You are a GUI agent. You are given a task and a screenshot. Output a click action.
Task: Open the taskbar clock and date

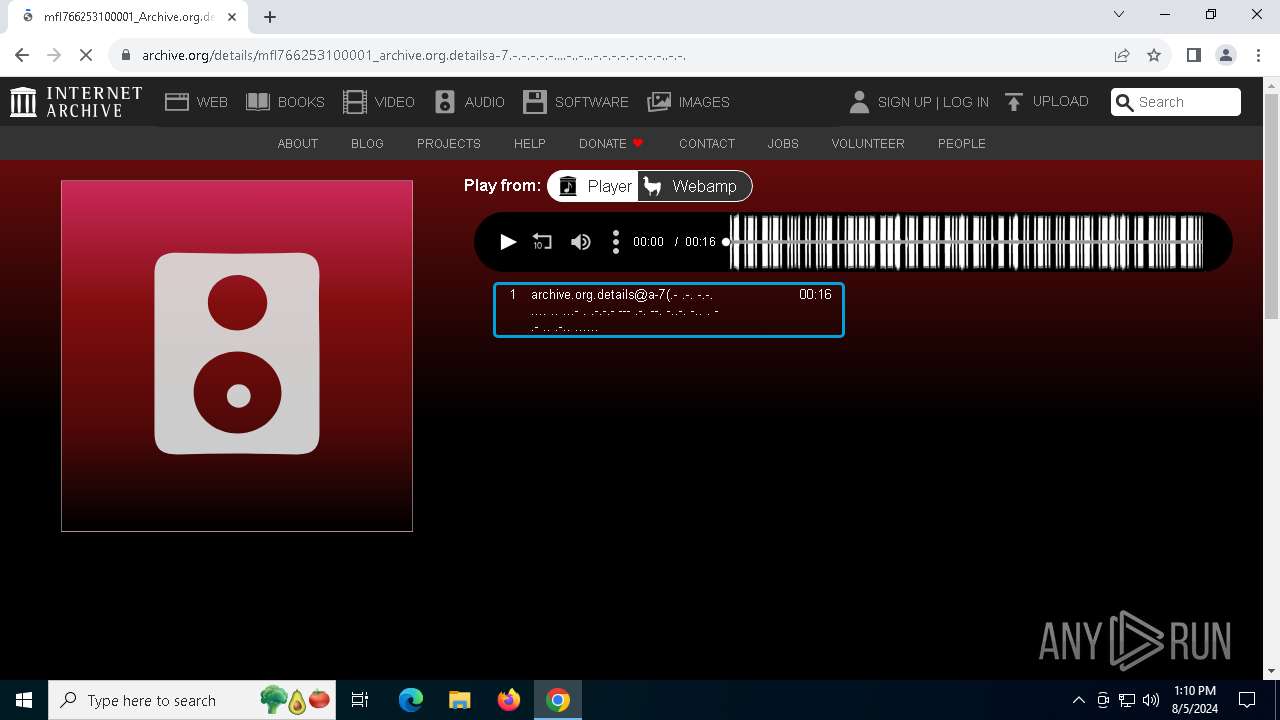point(1195,700)
